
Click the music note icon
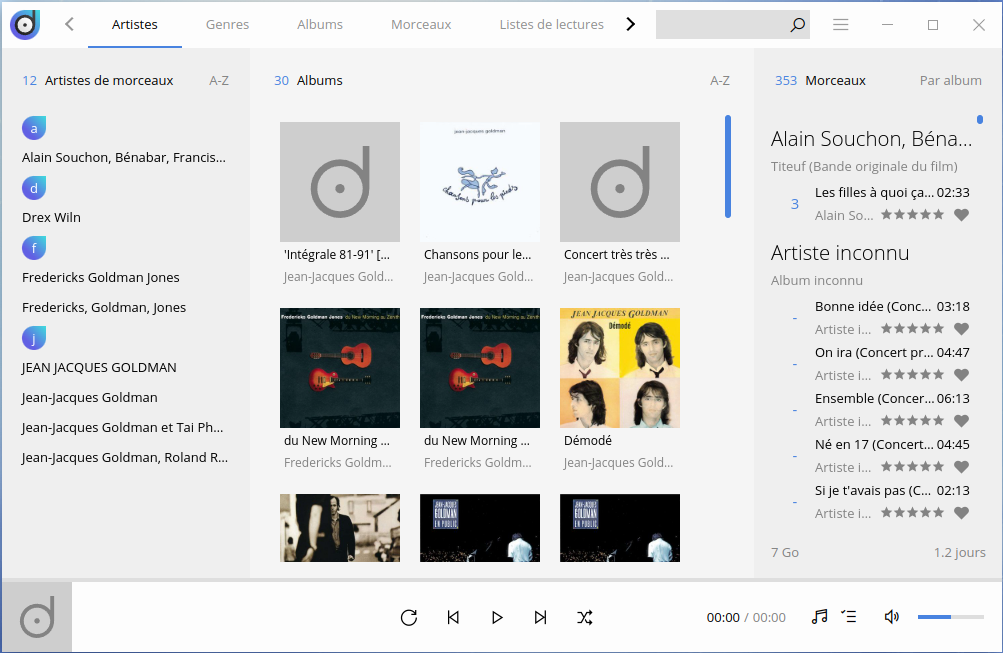(819, 617)
